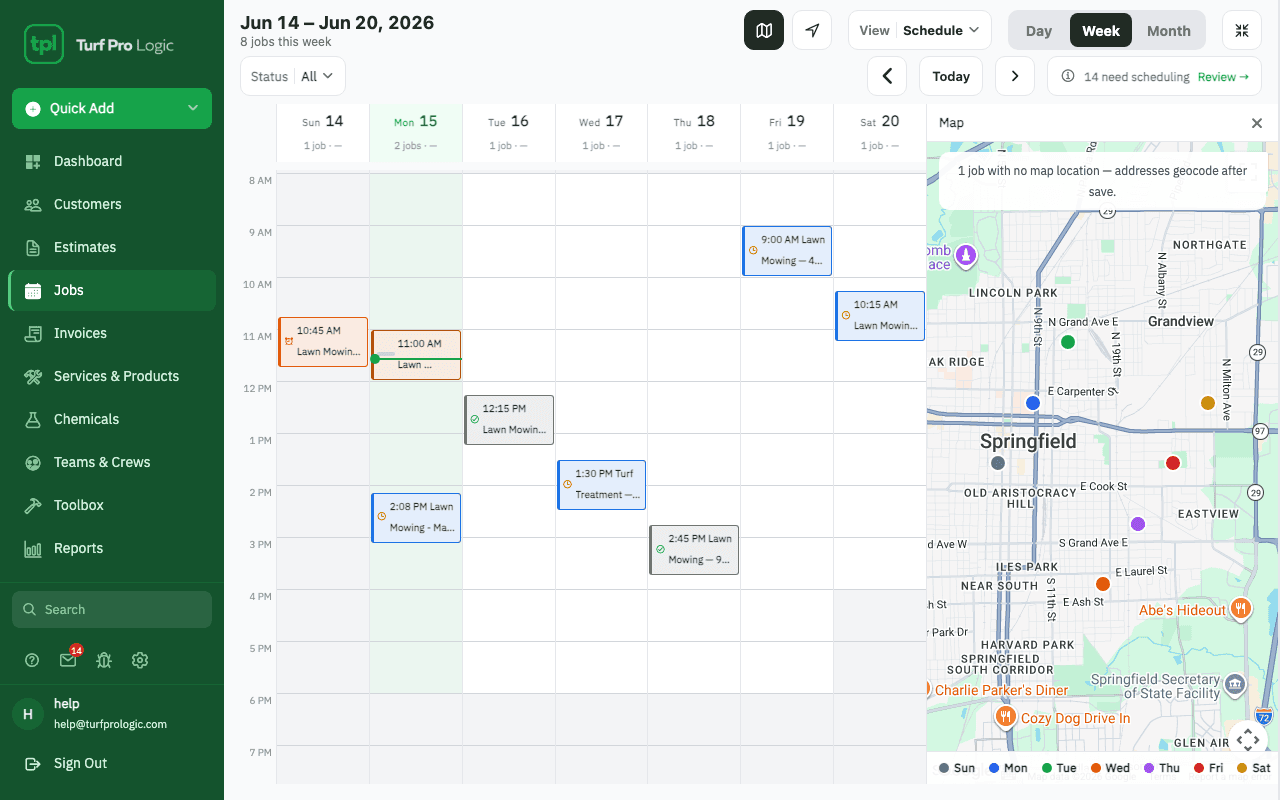Click the purple Thursday map pin
This screenshot has width=1280, height=800.
point(1138,524)
